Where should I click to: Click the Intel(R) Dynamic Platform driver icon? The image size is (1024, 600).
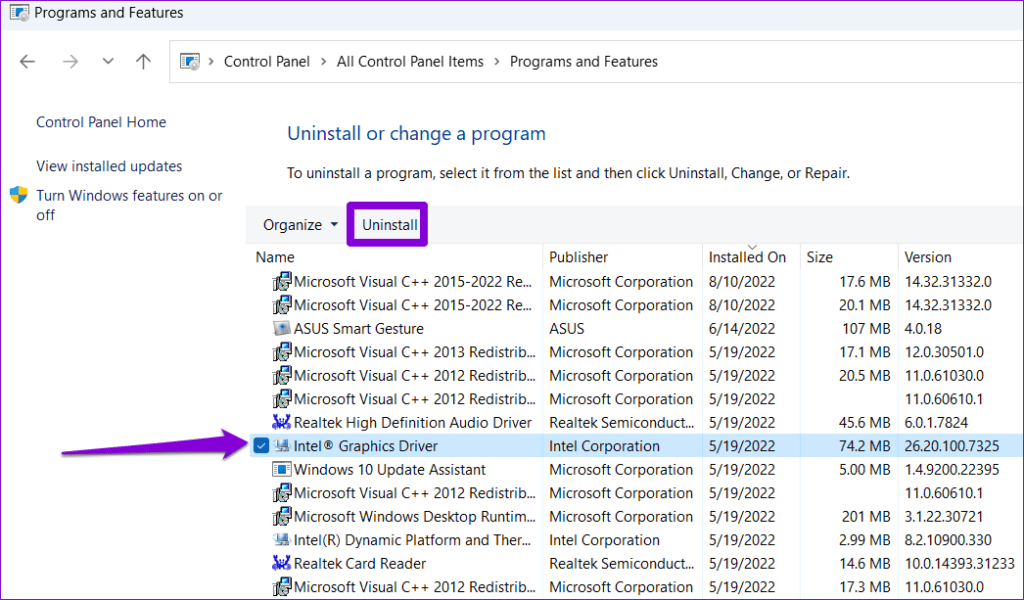[281, 539]
